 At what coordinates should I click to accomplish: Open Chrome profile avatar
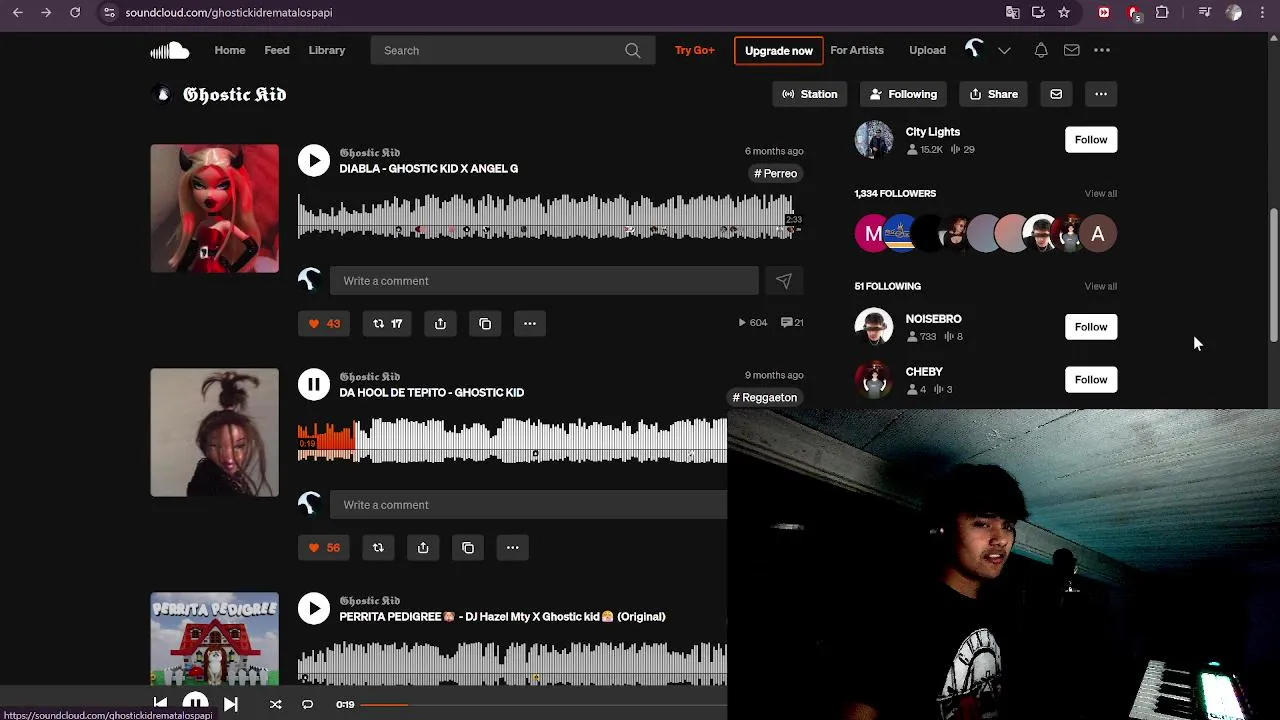point(1234,12)
